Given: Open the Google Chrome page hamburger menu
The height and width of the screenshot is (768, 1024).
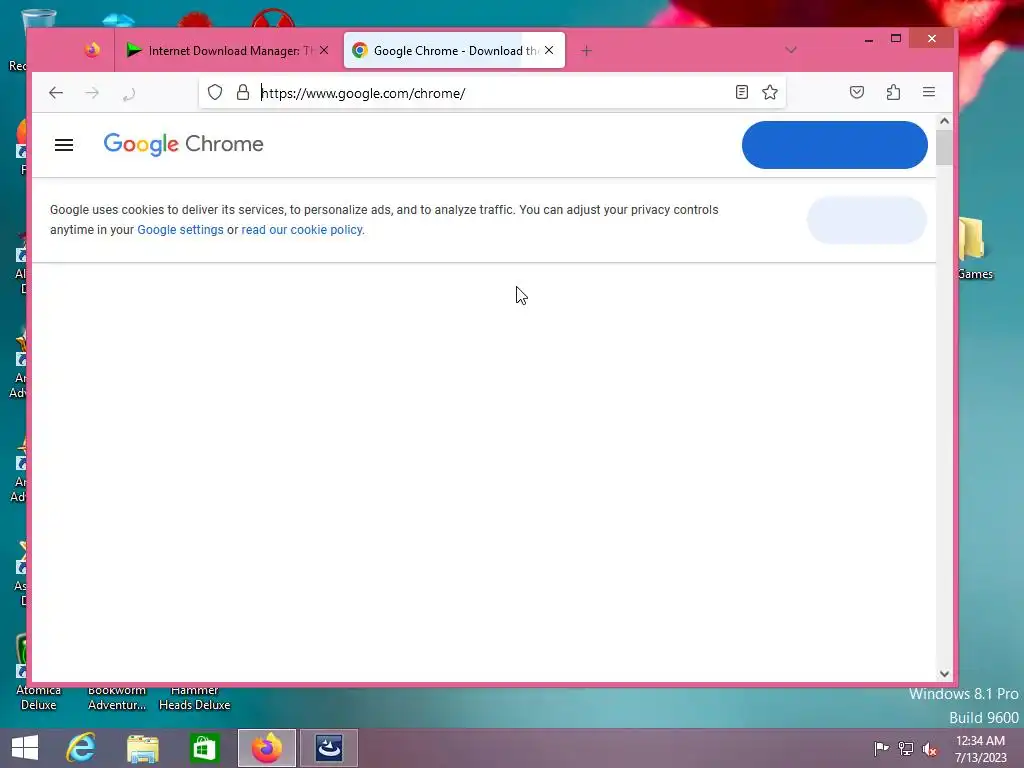Looking at the screenshot, I should click(x=64, y=145).
